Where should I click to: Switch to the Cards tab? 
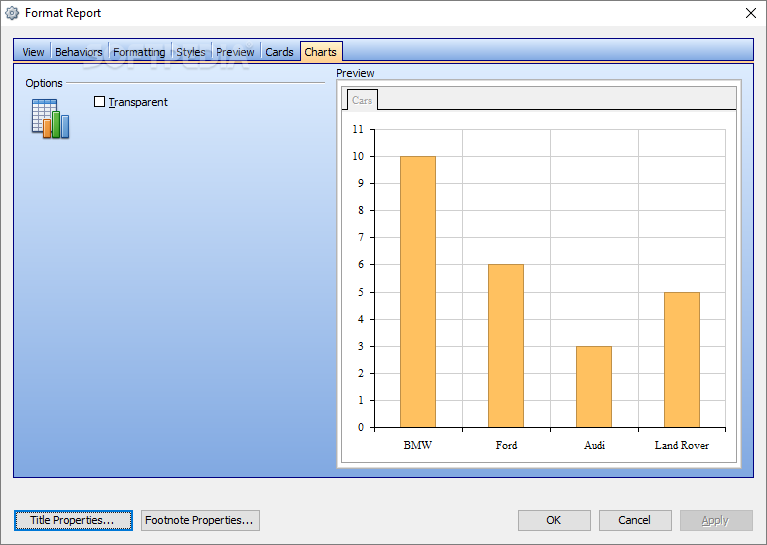click(279, 52)
